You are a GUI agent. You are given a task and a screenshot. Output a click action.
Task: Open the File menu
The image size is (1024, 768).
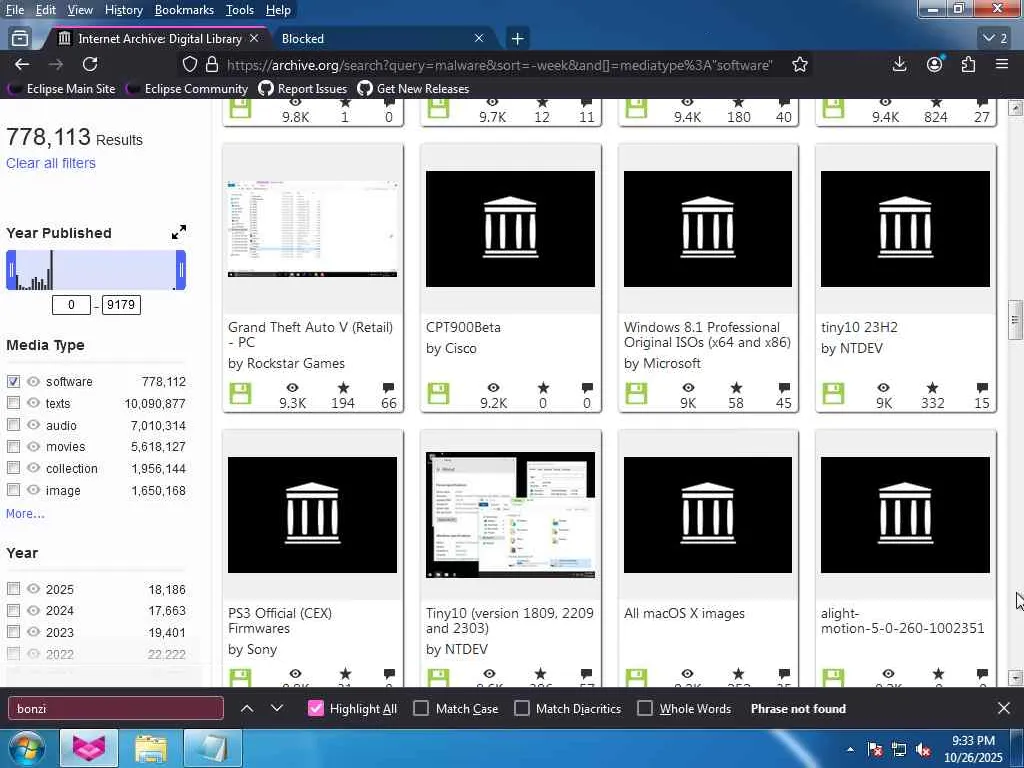pos(15,10)
